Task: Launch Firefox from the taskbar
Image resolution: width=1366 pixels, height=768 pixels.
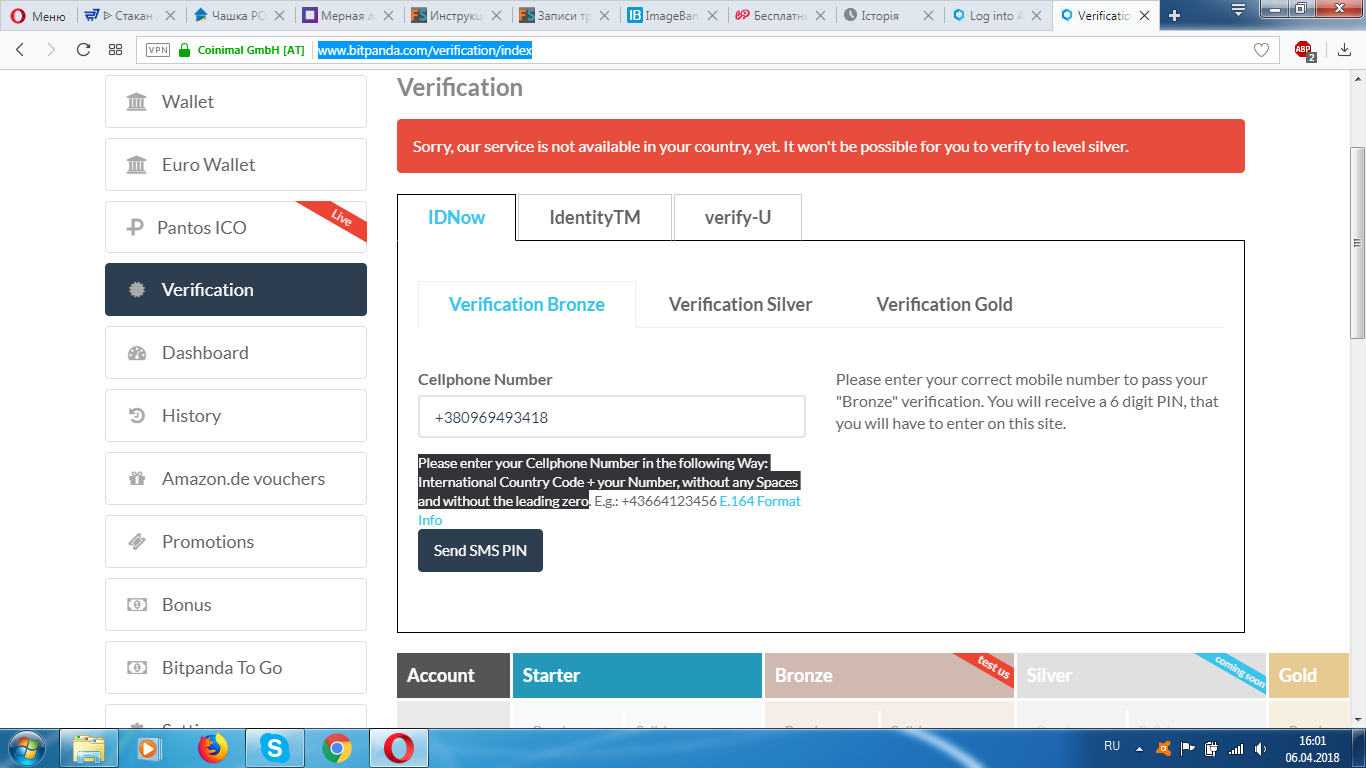Action: (x=212, y=747)
